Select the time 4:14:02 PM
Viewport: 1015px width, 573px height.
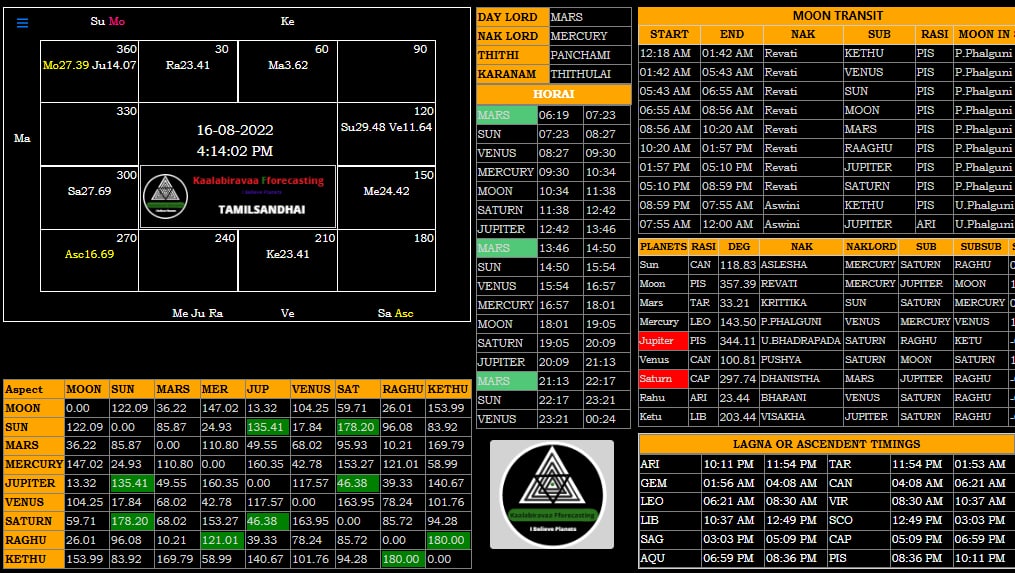(x=235, y=152)
